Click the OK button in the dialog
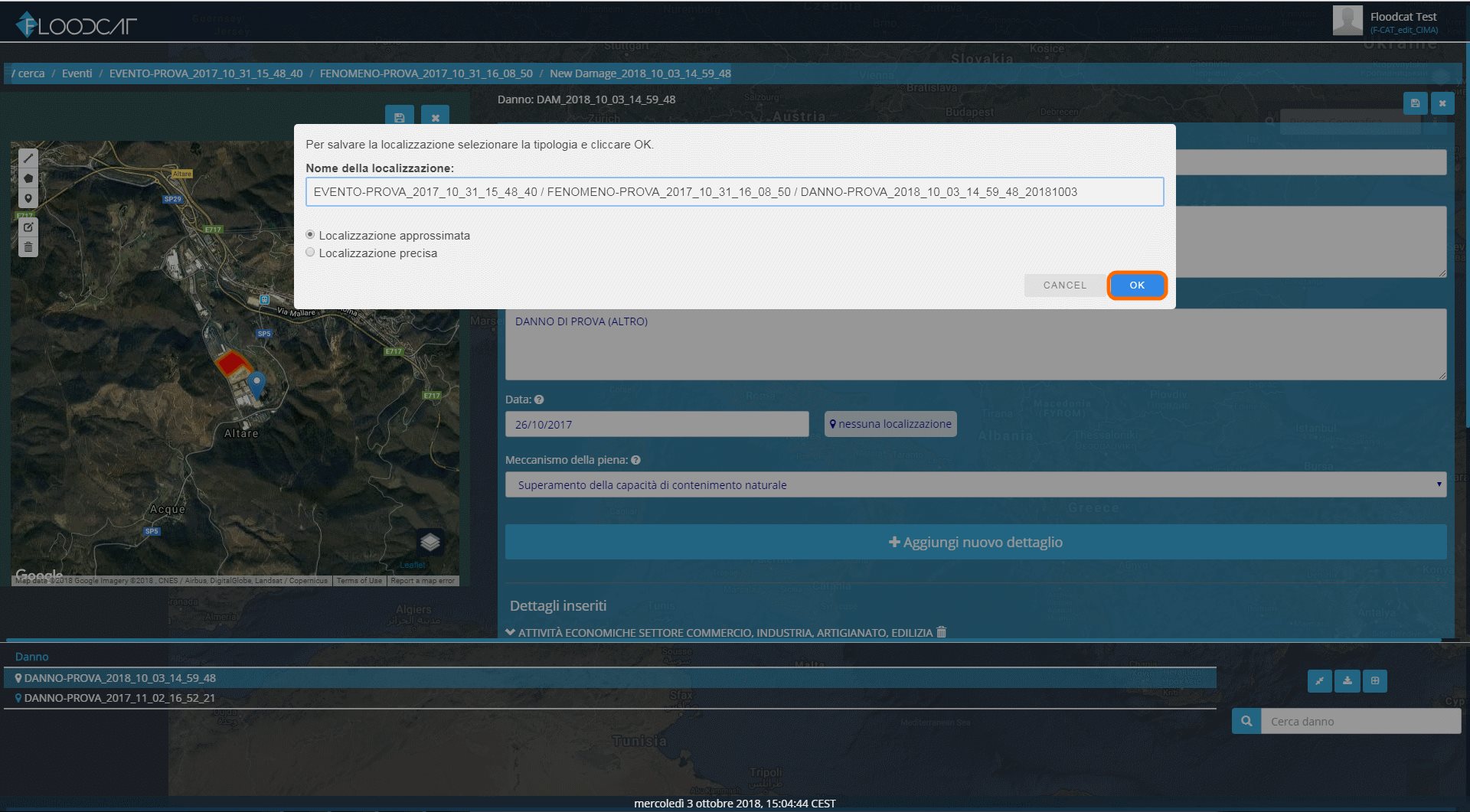The height and width of the screenshot is (812, 1470). pyautogui.click(x=1137, y=285)
